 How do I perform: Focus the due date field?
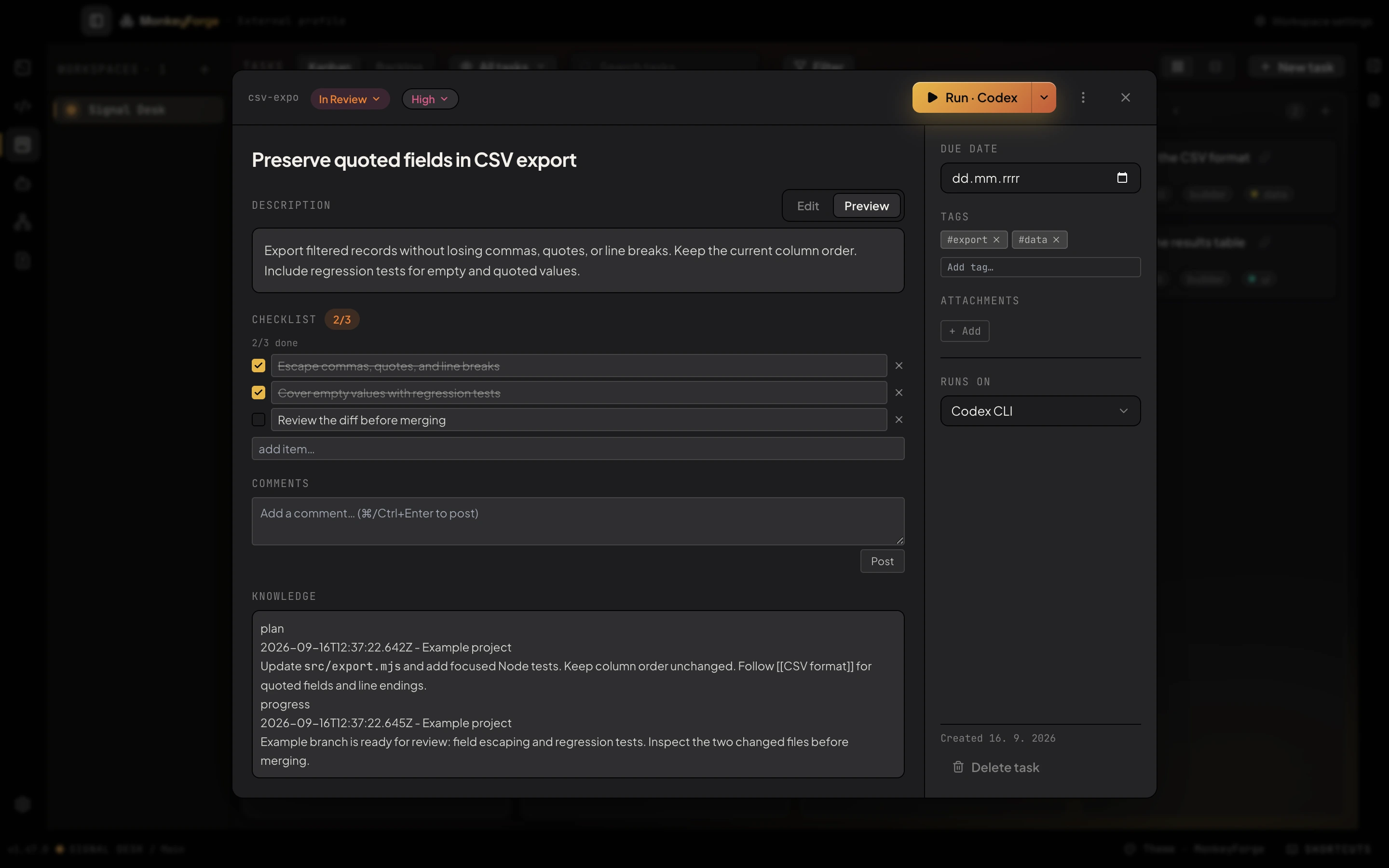pos(1040,178)
